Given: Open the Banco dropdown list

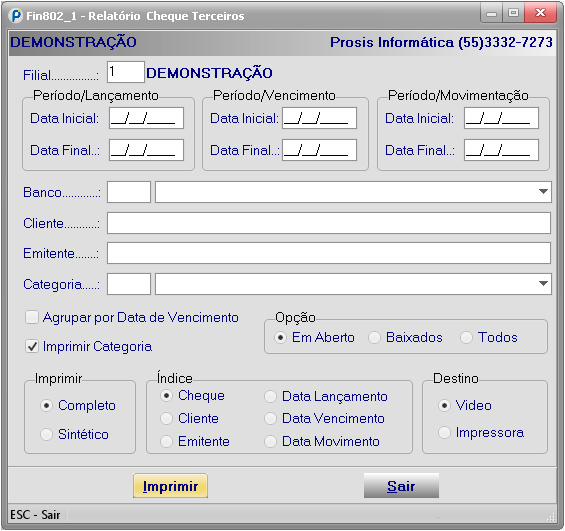Looking at the screenshot, I should click(543, 192).
